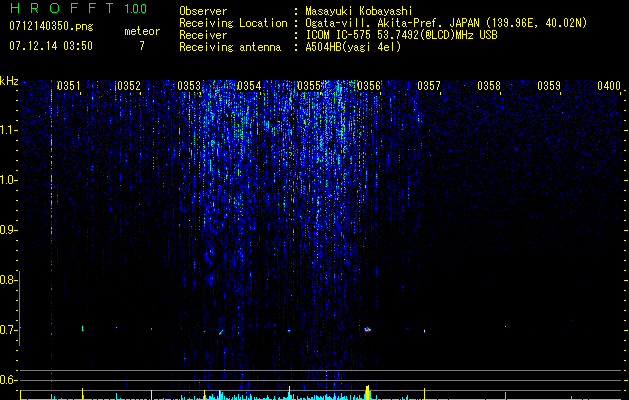Click the Receiver label

click(x=203, y=35)
